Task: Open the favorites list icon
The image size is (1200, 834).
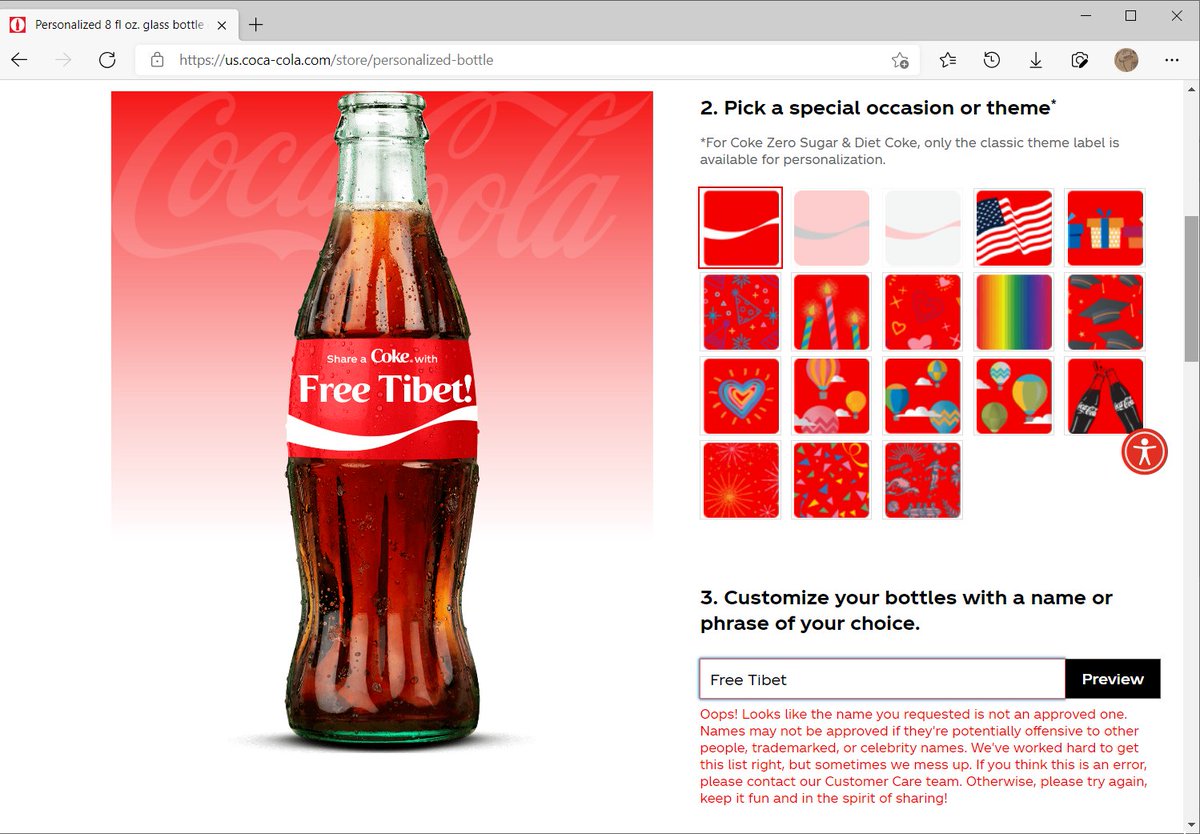Action: click(948, 60)
